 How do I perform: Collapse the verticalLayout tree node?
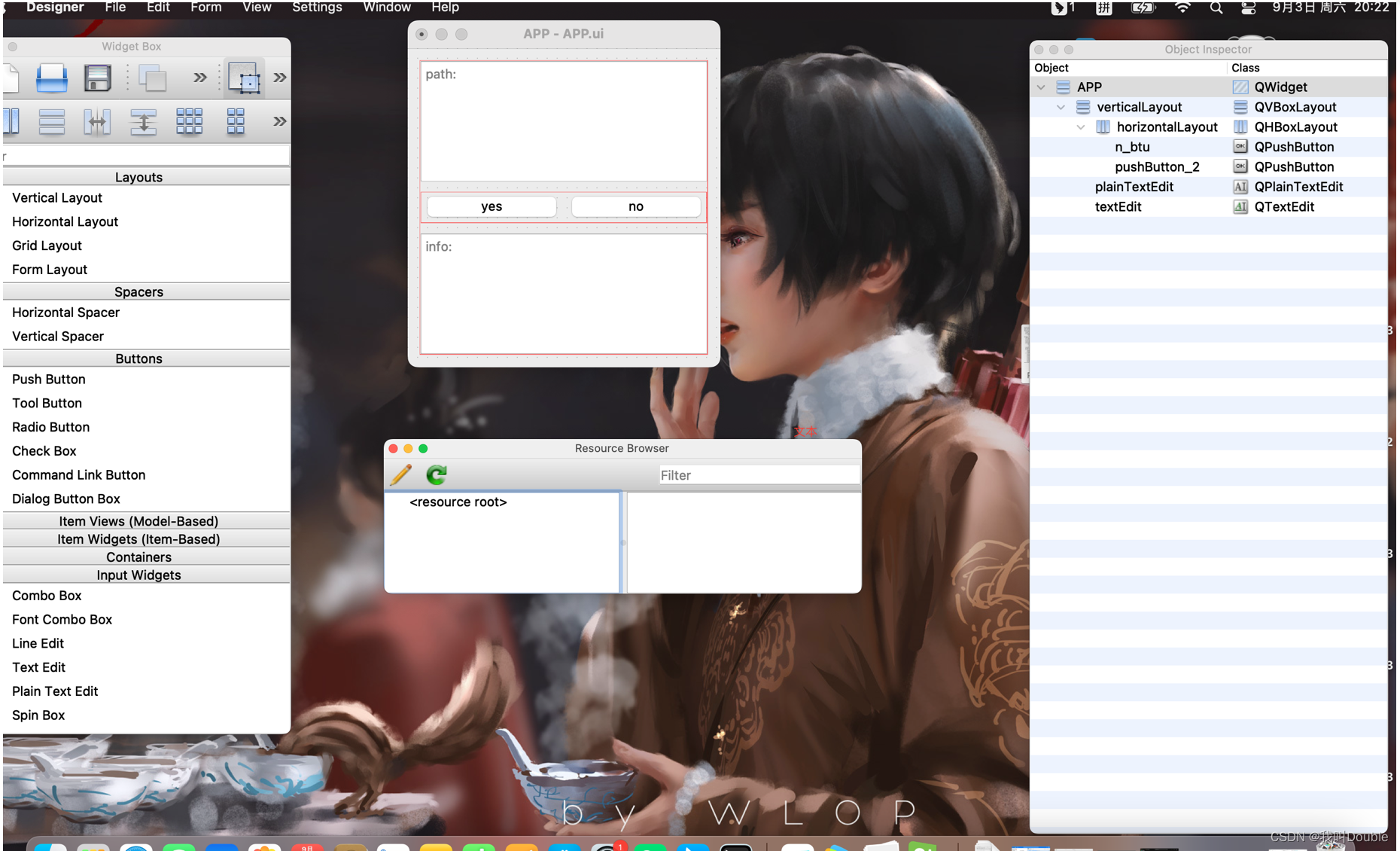pos(1061,107)
